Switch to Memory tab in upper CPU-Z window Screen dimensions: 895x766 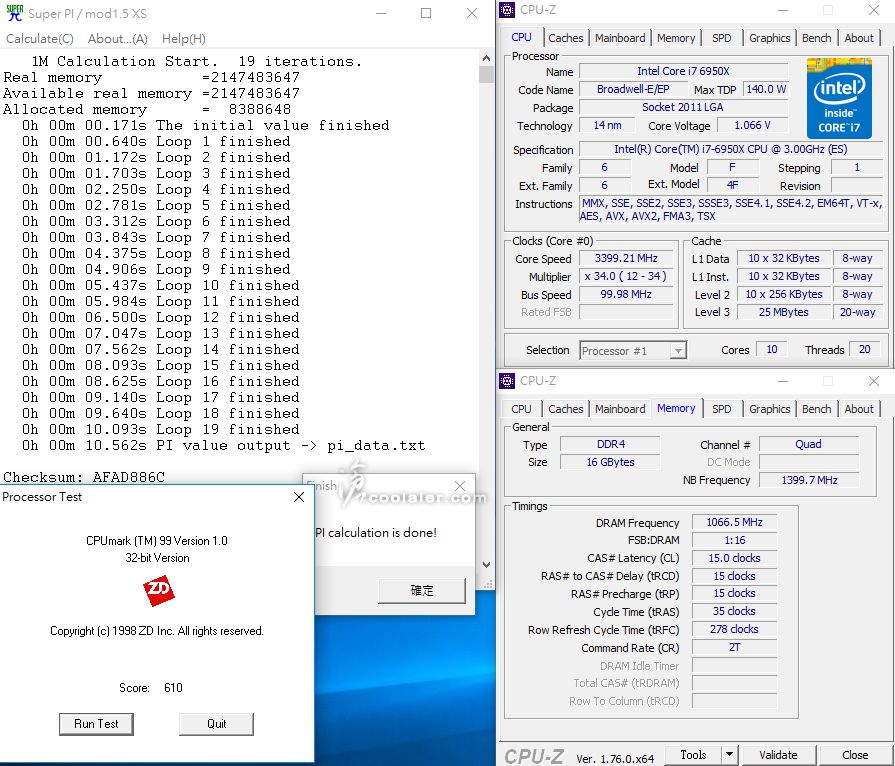[x=676, y=38]
